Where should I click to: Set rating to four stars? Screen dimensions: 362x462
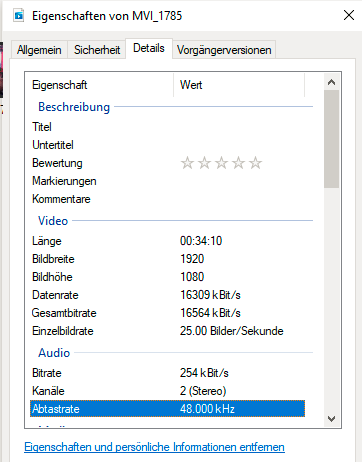(238, 163)
